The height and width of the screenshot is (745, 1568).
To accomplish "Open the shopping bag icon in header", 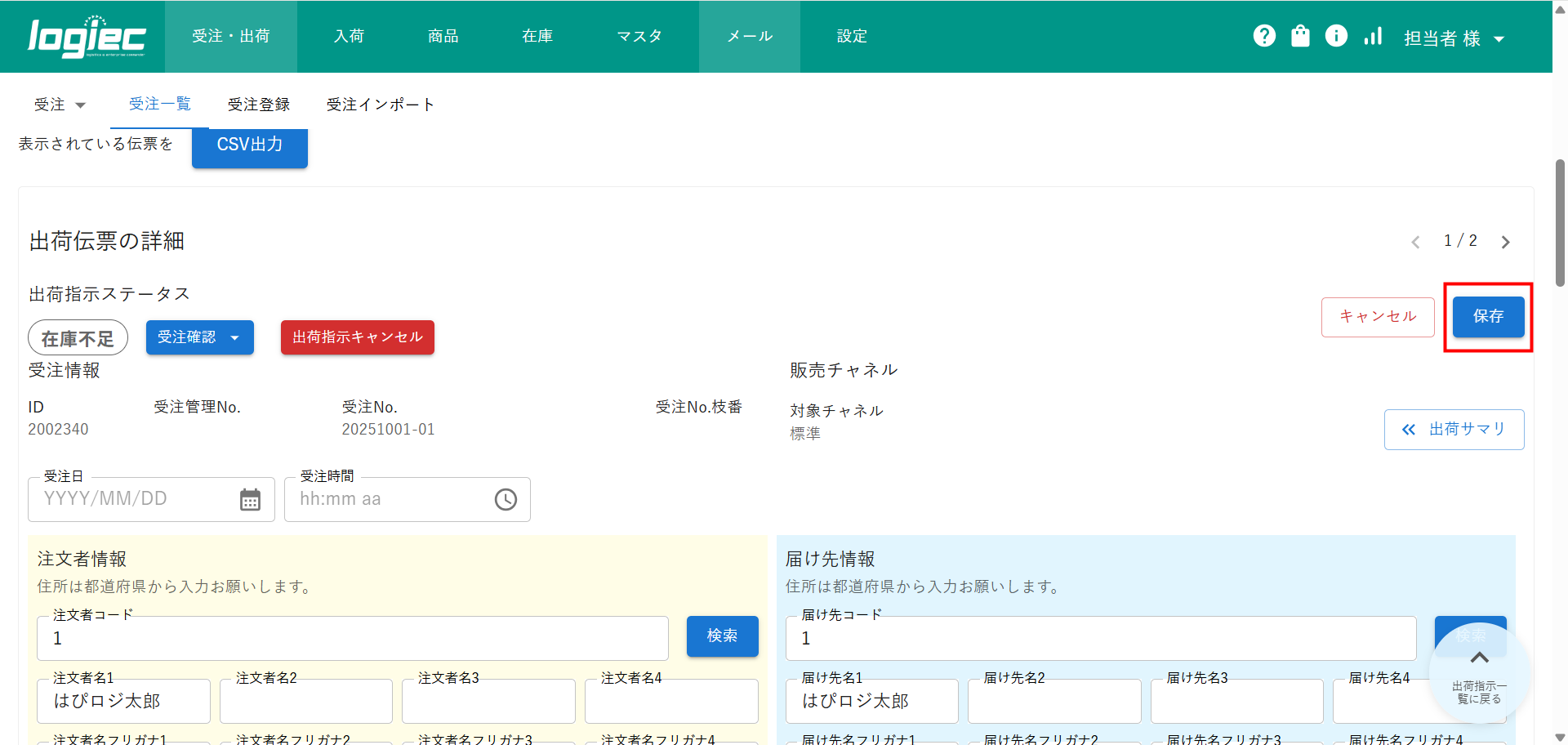I will (1300, 36).
